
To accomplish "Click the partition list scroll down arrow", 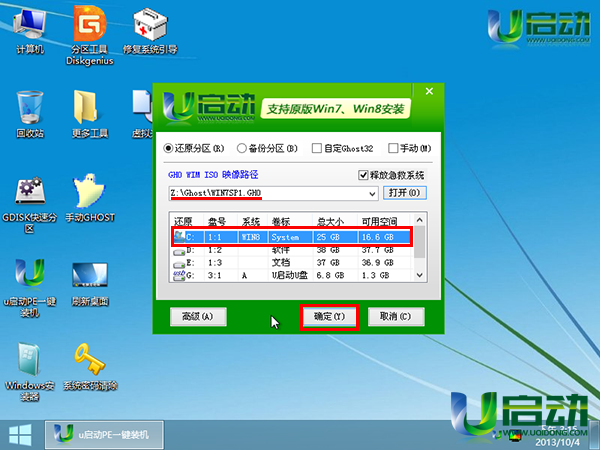I will click(420, 275).
